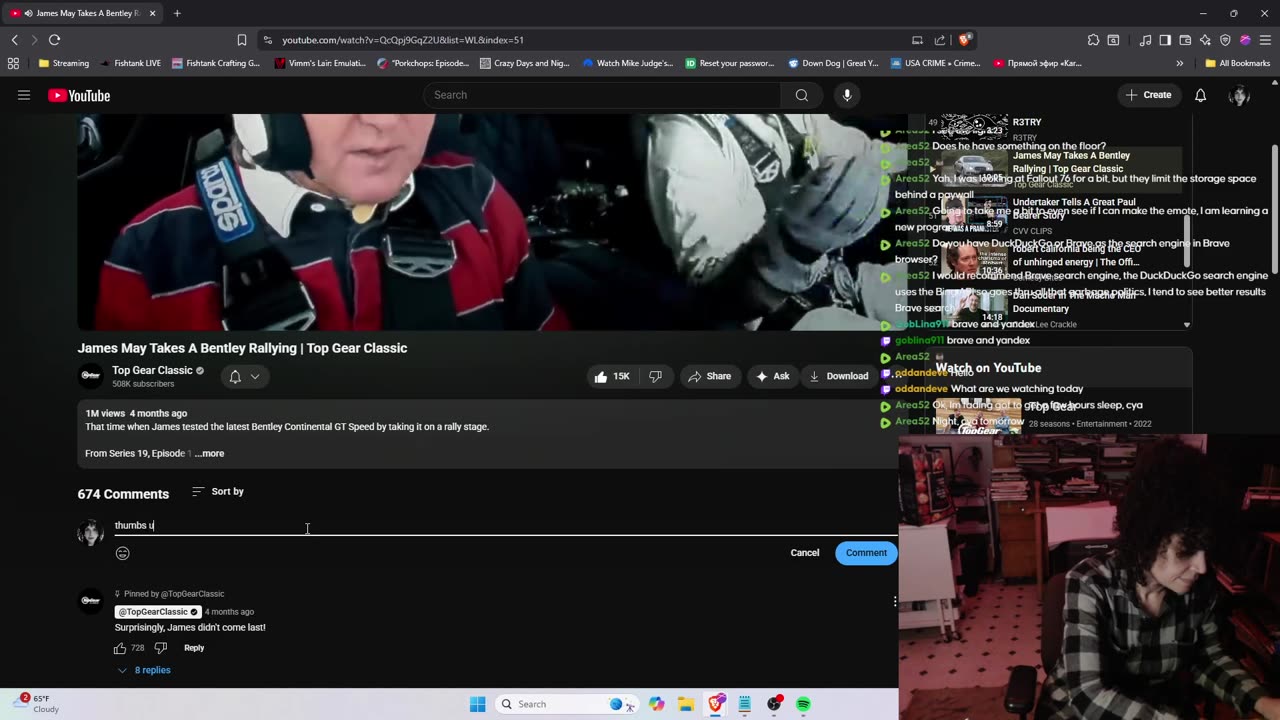
Task: Open browser extensions puzzle icon
Action: pos(1093,40)
